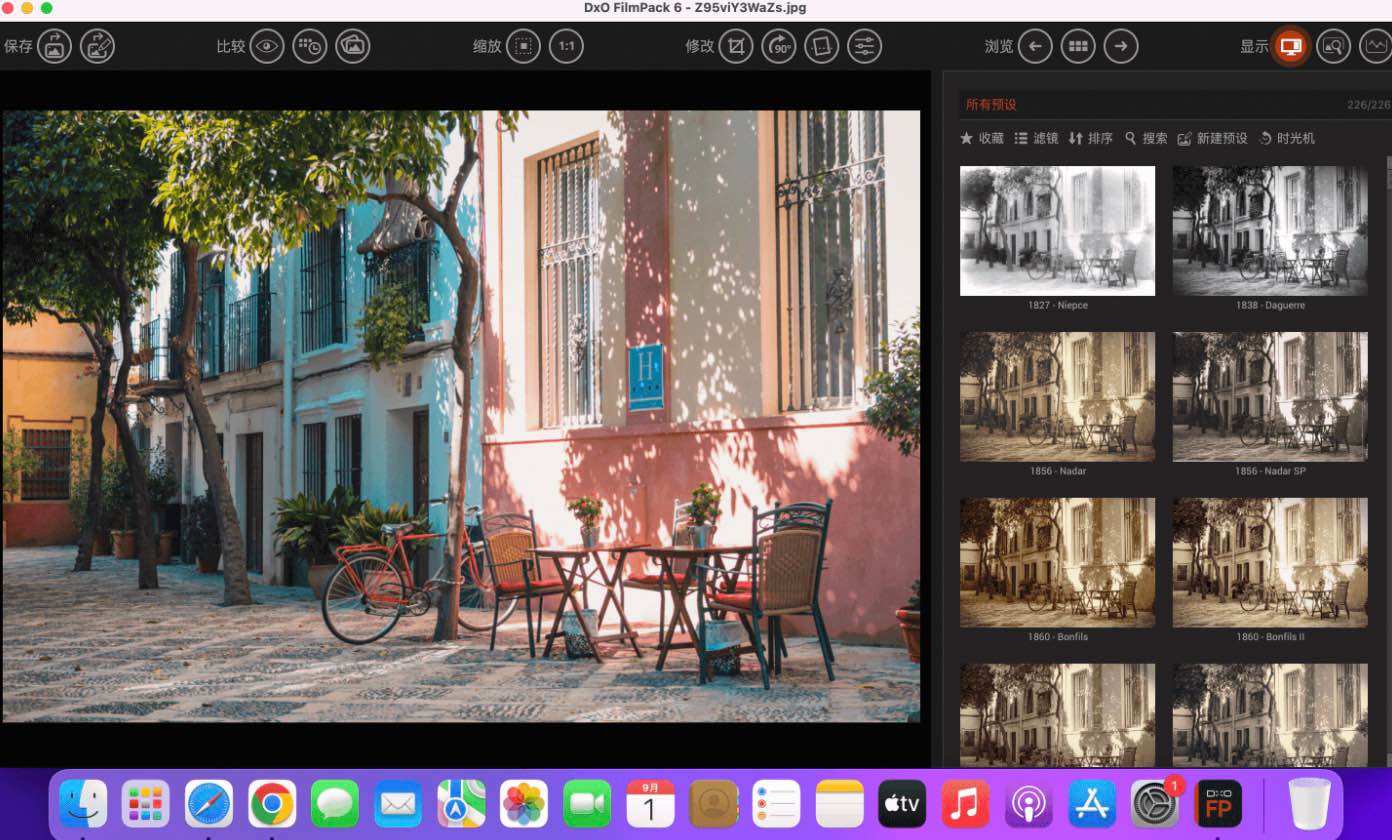Open the 排序 sort options
This screenshot has height=840, width=1392.
click(1090, 138)
